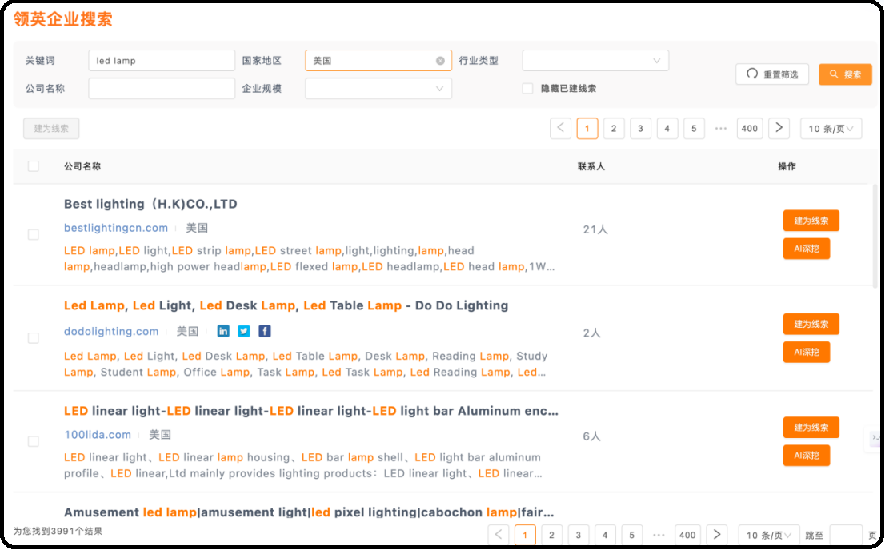The height and width of the screenshot is (551, 885).
Task: Toggle select-all checkbox in table header
Action: (x=33, y=166)
